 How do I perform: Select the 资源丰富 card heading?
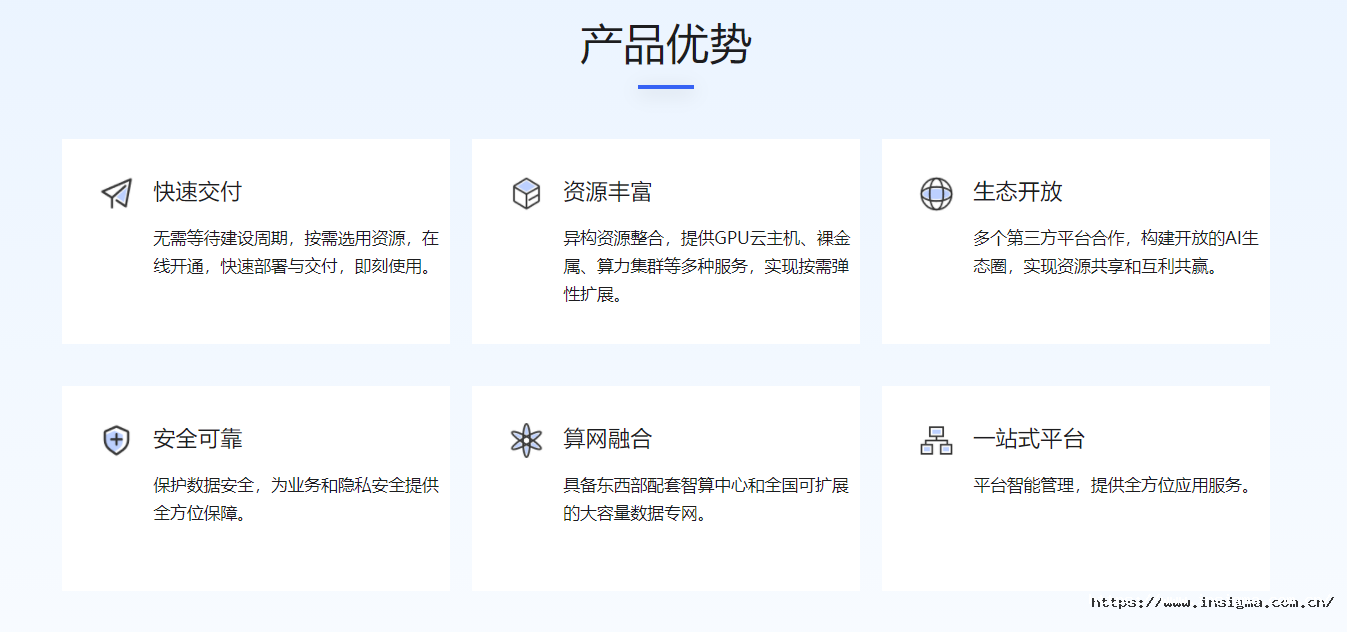pos(607,192)
